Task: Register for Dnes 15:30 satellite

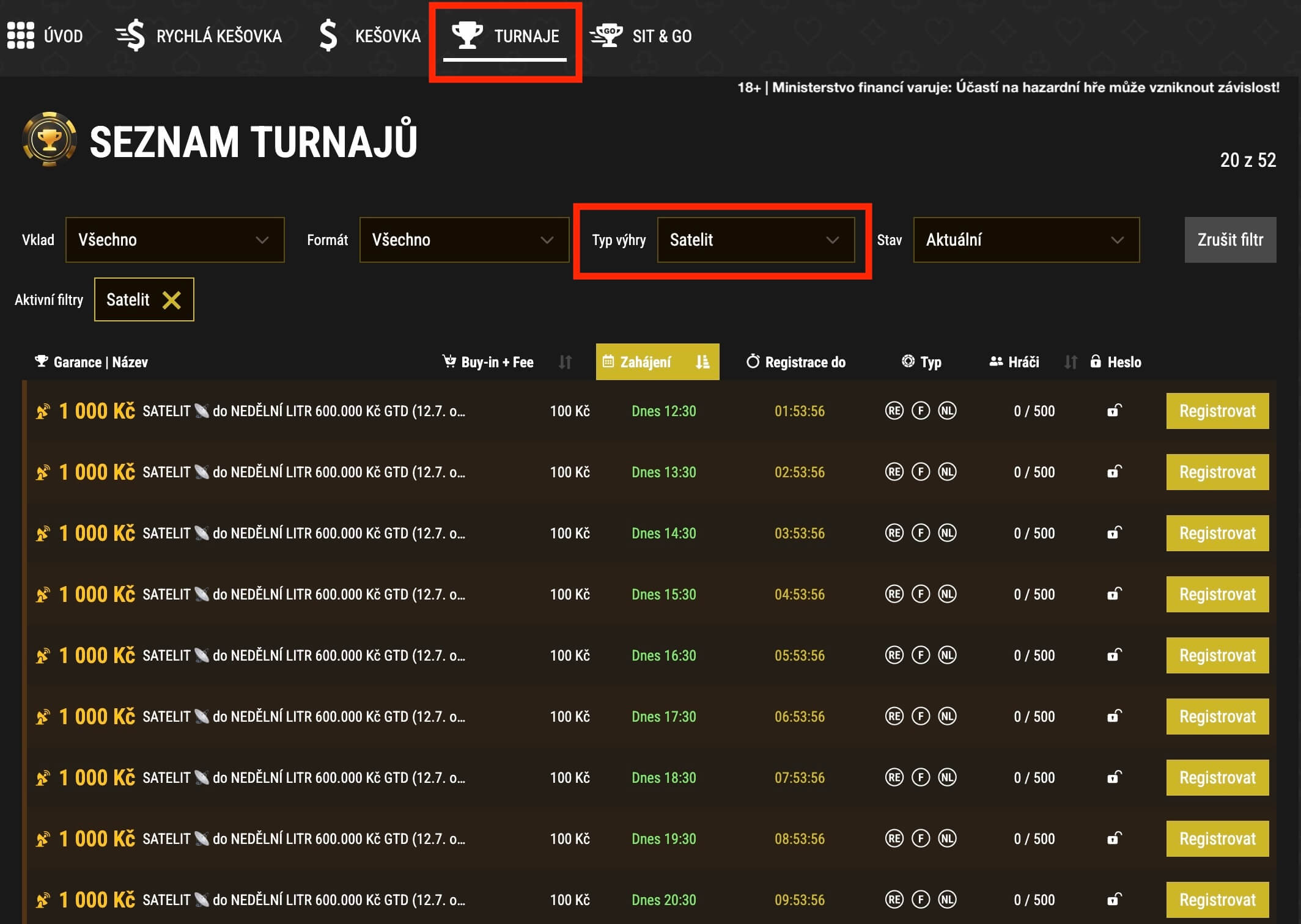Action: pos(1217,594)
